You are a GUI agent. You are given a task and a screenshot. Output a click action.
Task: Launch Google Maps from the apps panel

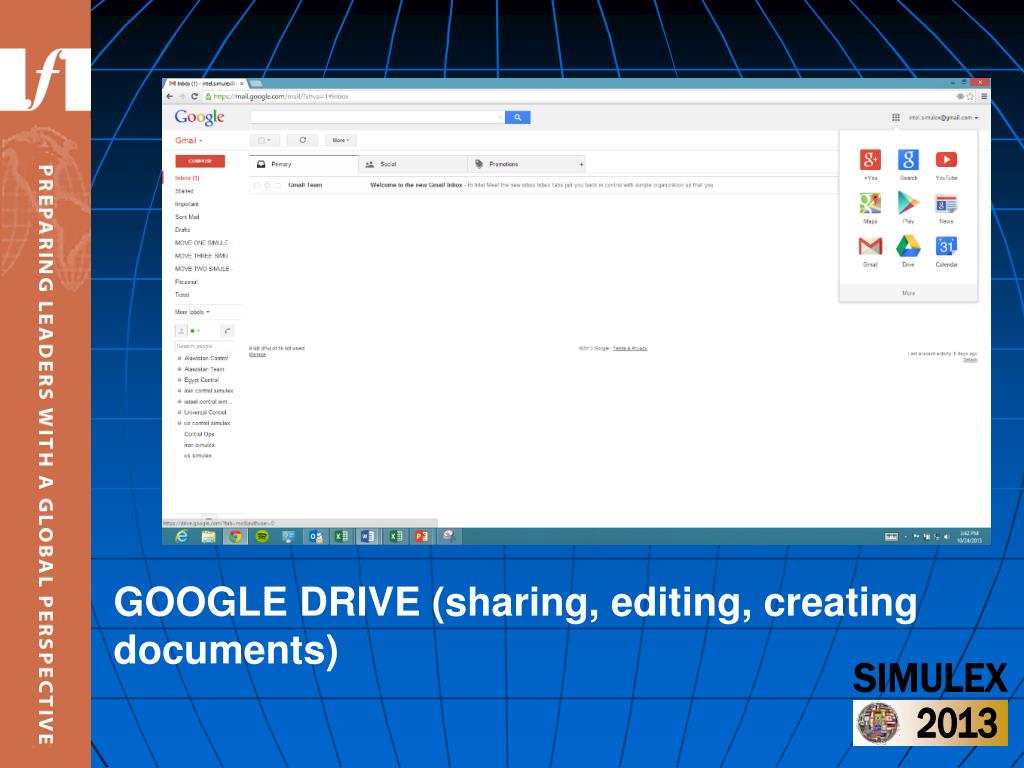coord(870,204)
